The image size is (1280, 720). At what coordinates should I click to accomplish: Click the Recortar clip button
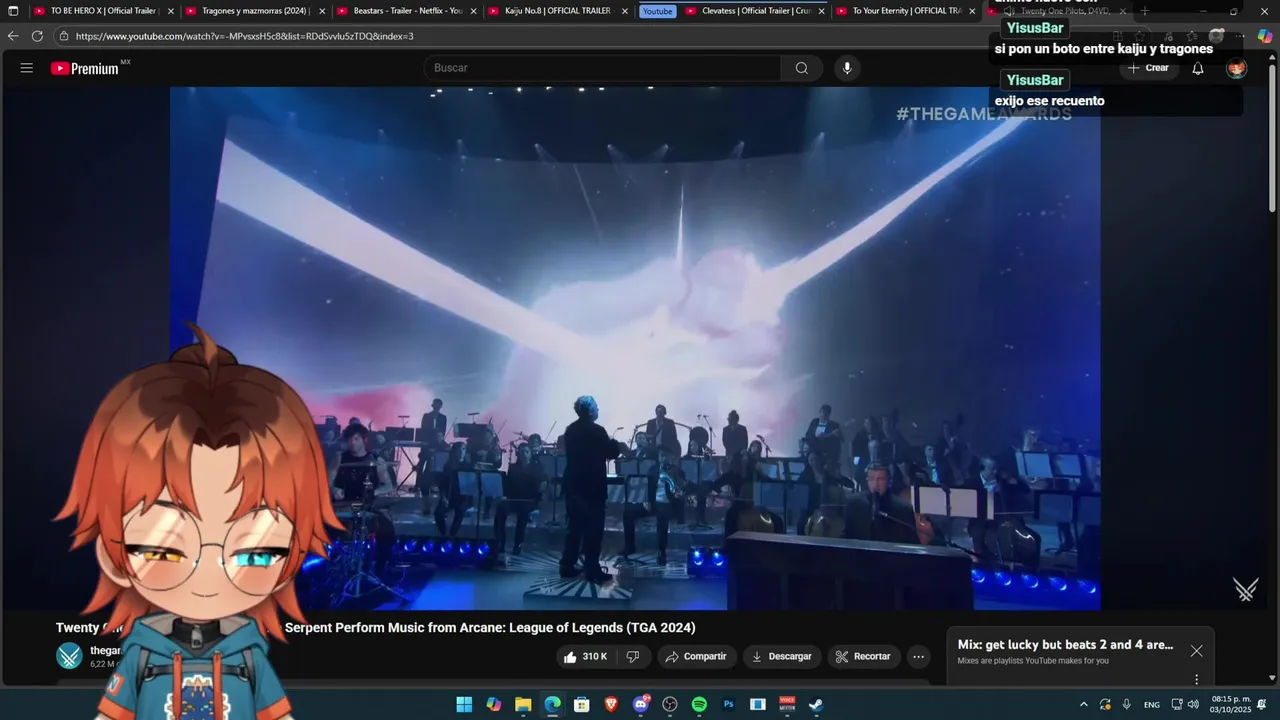click(863, 657)
